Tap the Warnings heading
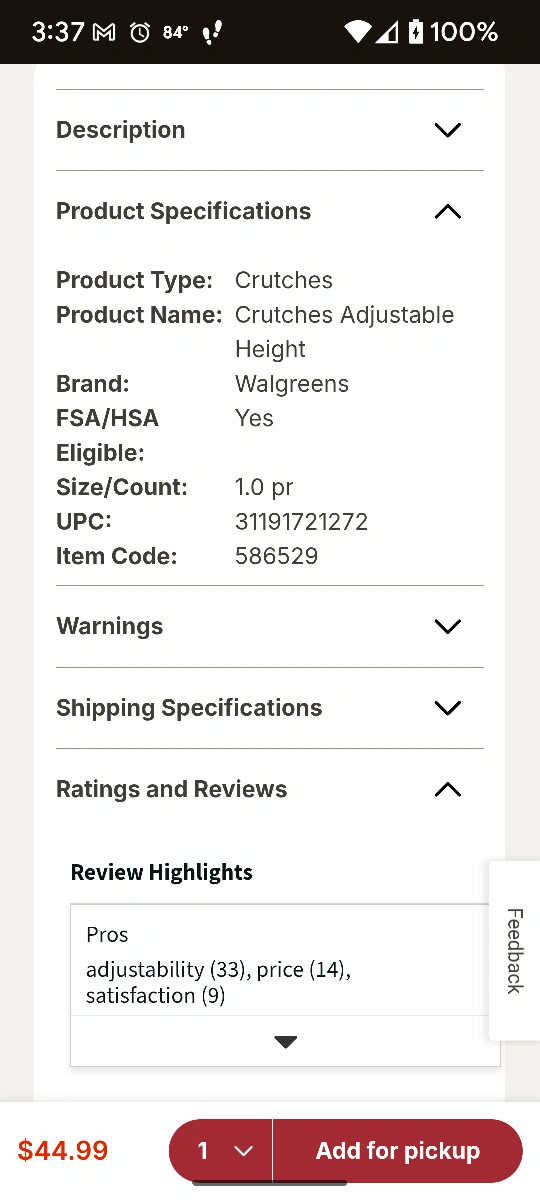Image resolution: width=540 pixels, height=1200 pixels. click(109, 627)
